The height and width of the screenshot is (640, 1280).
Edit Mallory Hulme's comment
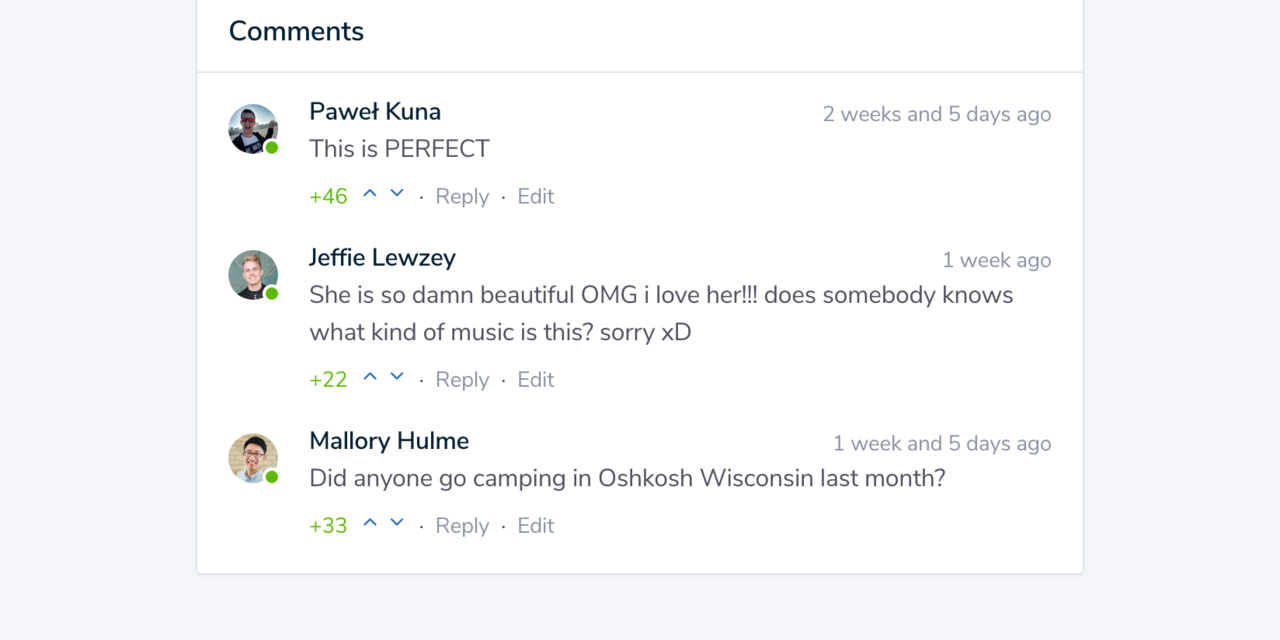click(x=535, y=526)
